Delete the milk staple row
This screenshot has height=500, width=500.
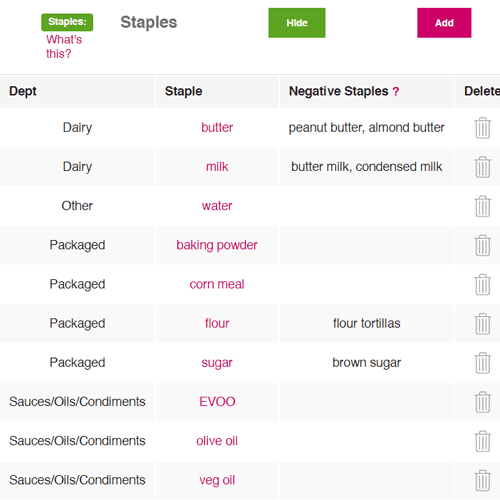point(482,167)
